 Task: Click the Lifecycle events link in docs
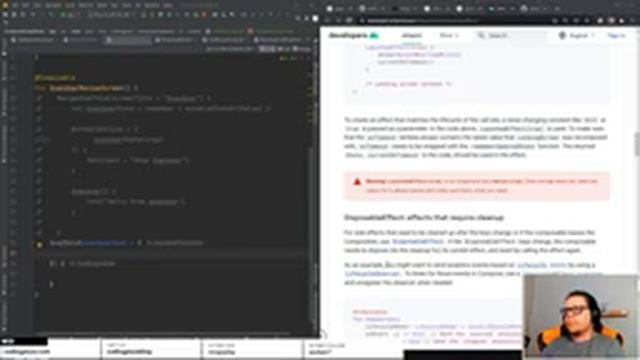click(541, 265)
